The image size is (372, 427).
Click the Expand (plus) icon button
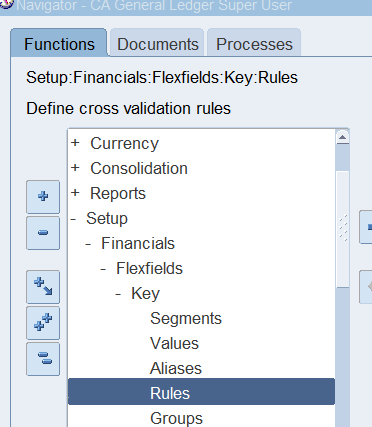point(43,197)
